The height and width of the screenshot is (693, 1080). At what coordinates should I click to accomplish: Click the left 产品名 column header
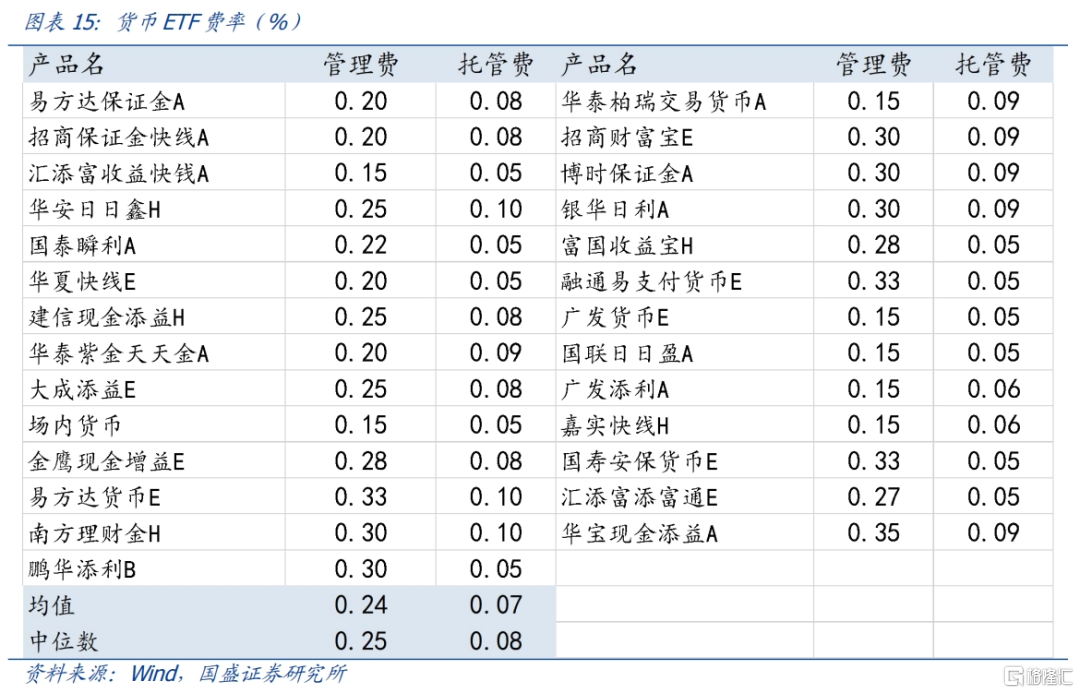66,65
